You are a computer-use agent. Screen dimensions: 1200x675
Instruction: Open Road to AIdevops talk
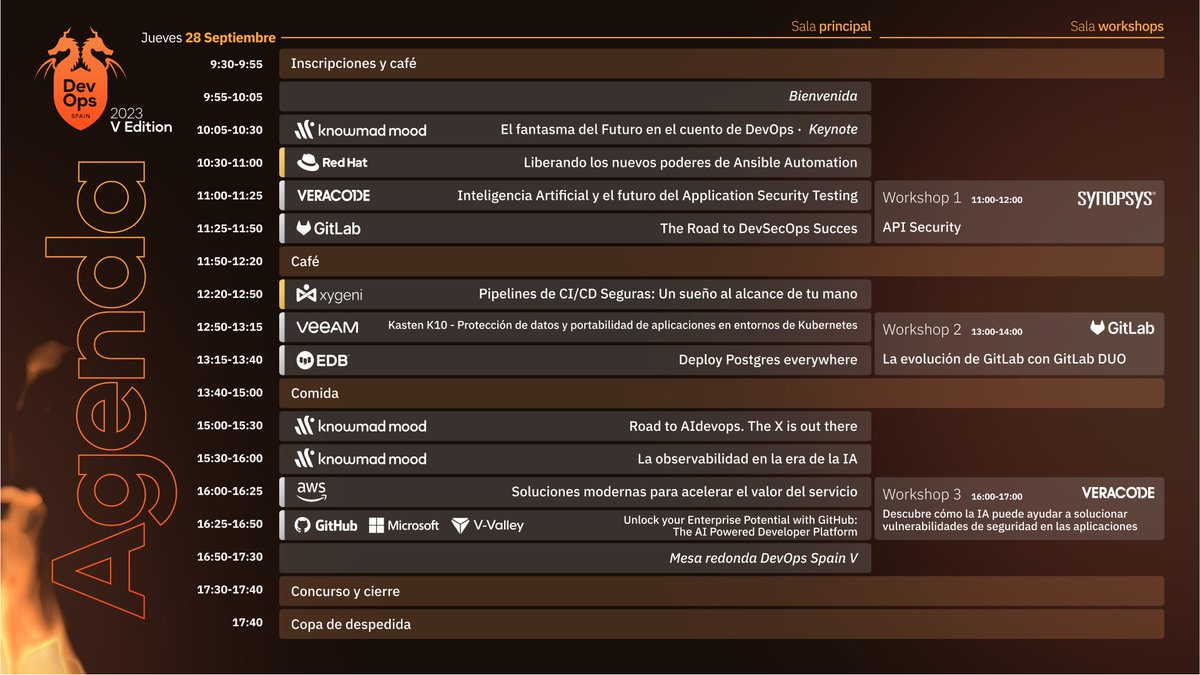(743, 426)
